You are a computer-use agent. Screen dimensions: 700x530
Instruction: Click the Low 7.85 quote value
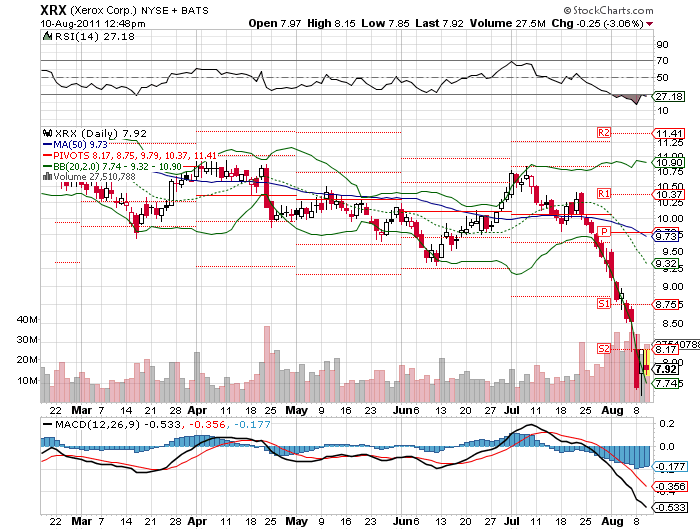[385, 23]
